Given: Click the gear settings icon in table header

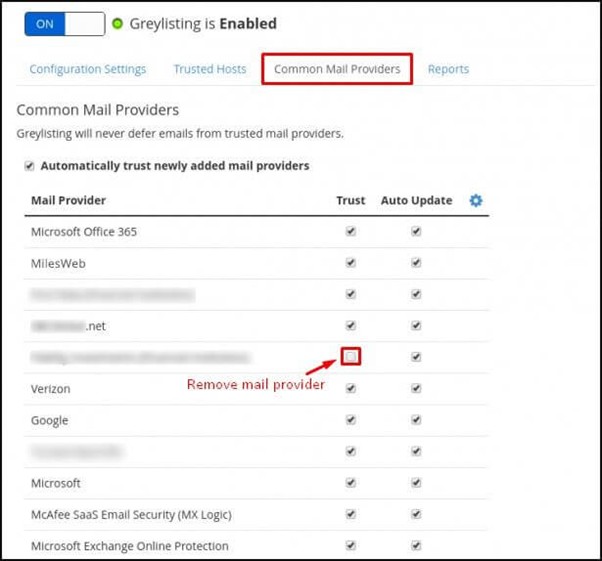Looking at the screenshot, I should click(x=476, y=201).
